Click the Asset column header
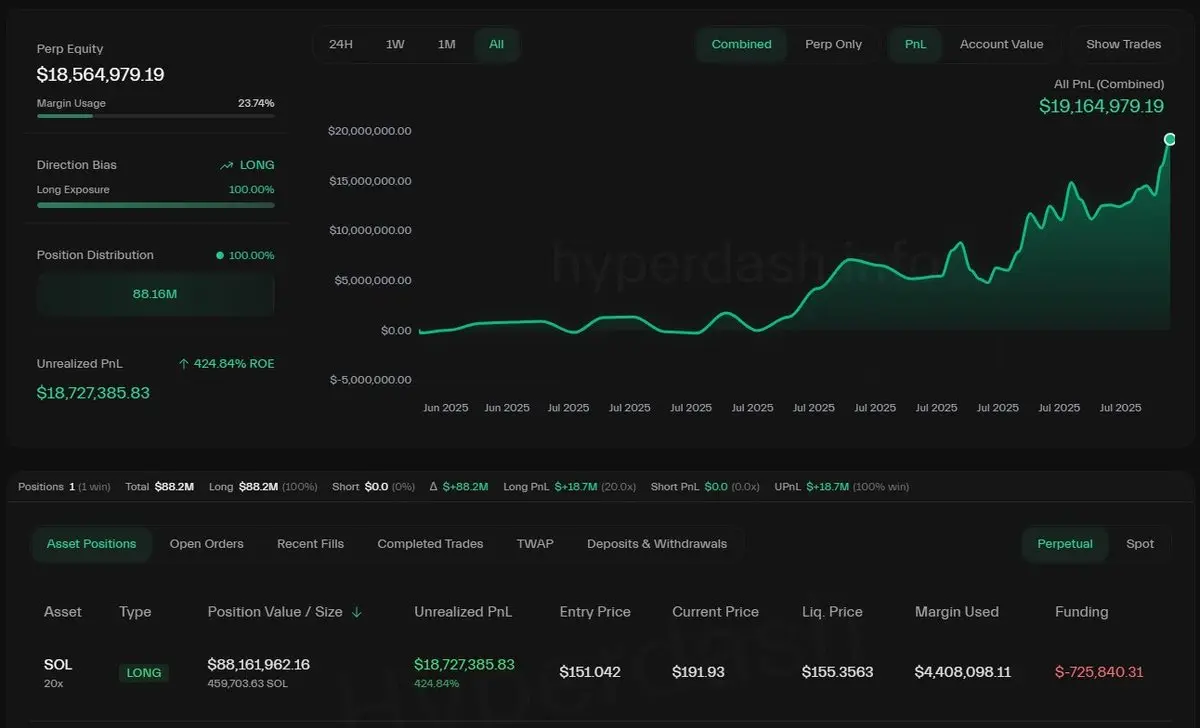Viewport: 1200px width, 728px height. click(63, 612)
